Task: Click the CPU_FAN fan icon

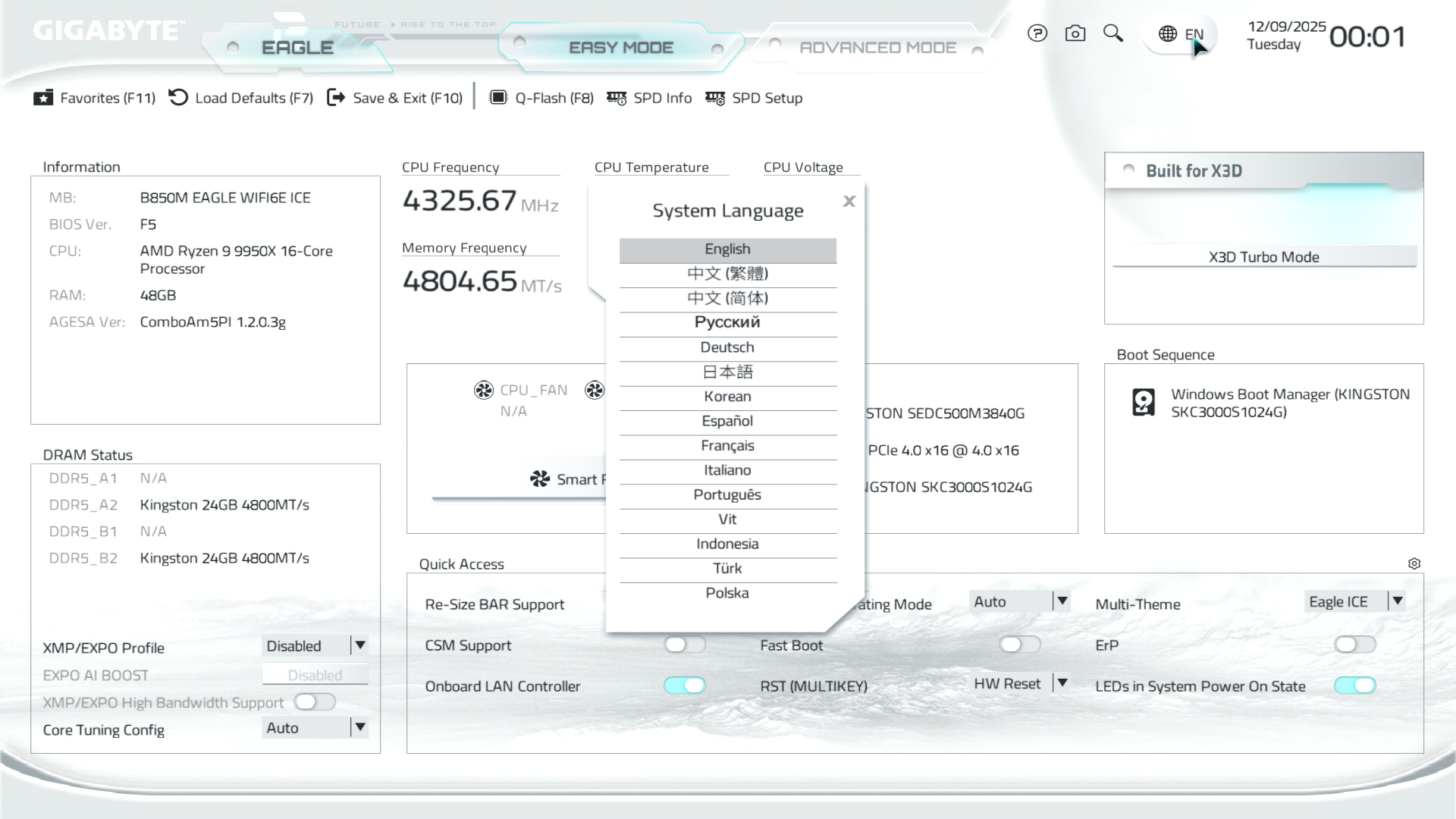Action: click(x=483, y=390)
